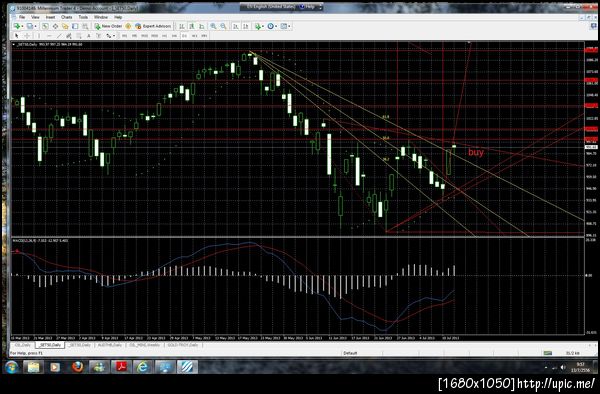This screenshot has width=600, height=394.
Task: Click the New Order button
Action: 108,26
